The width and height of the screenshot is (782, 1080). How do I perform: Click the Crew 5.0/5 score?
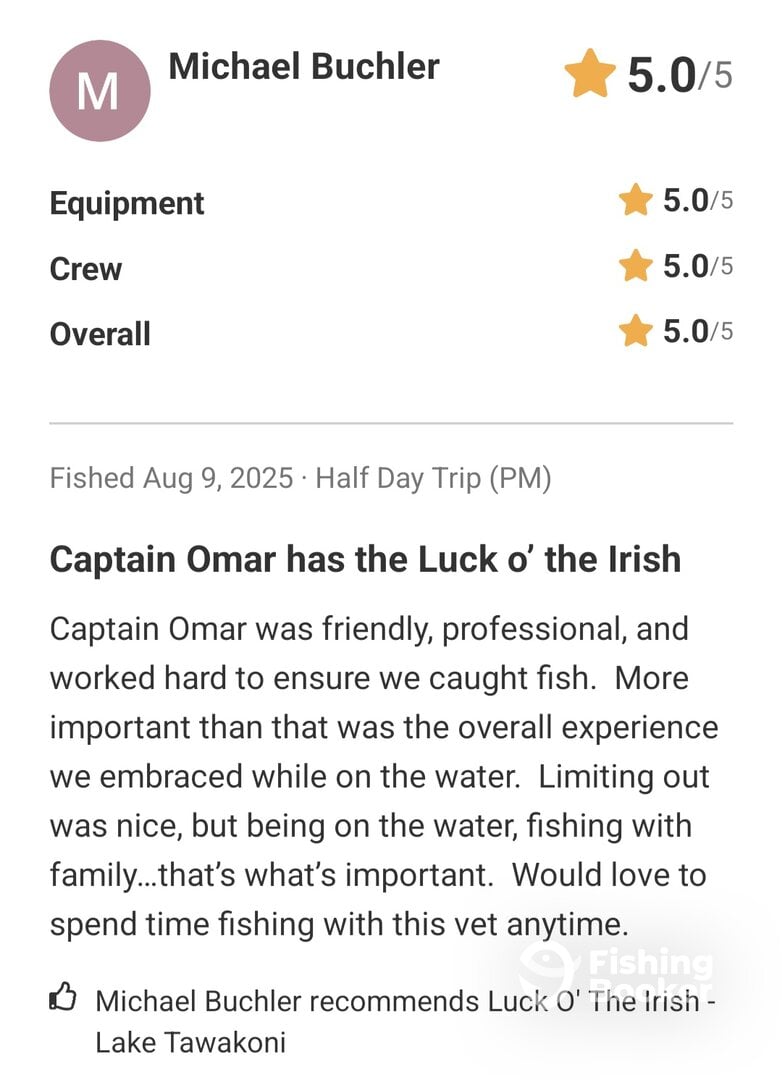tap(698, 266)
